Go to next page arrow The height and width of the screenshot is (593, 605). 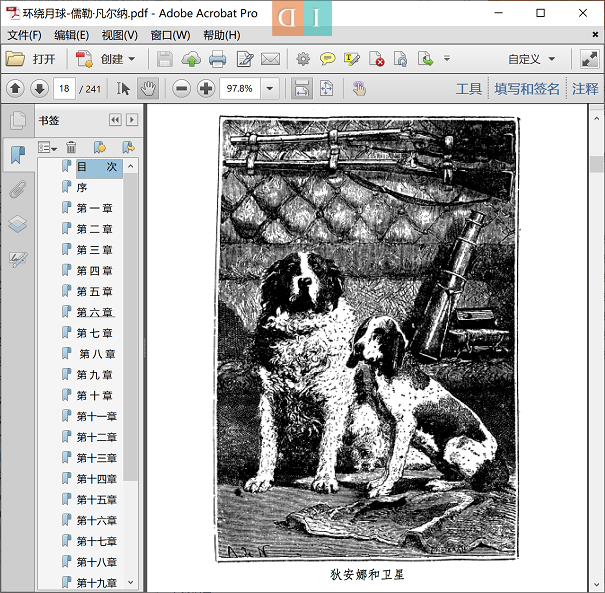[x=39, y=89]
